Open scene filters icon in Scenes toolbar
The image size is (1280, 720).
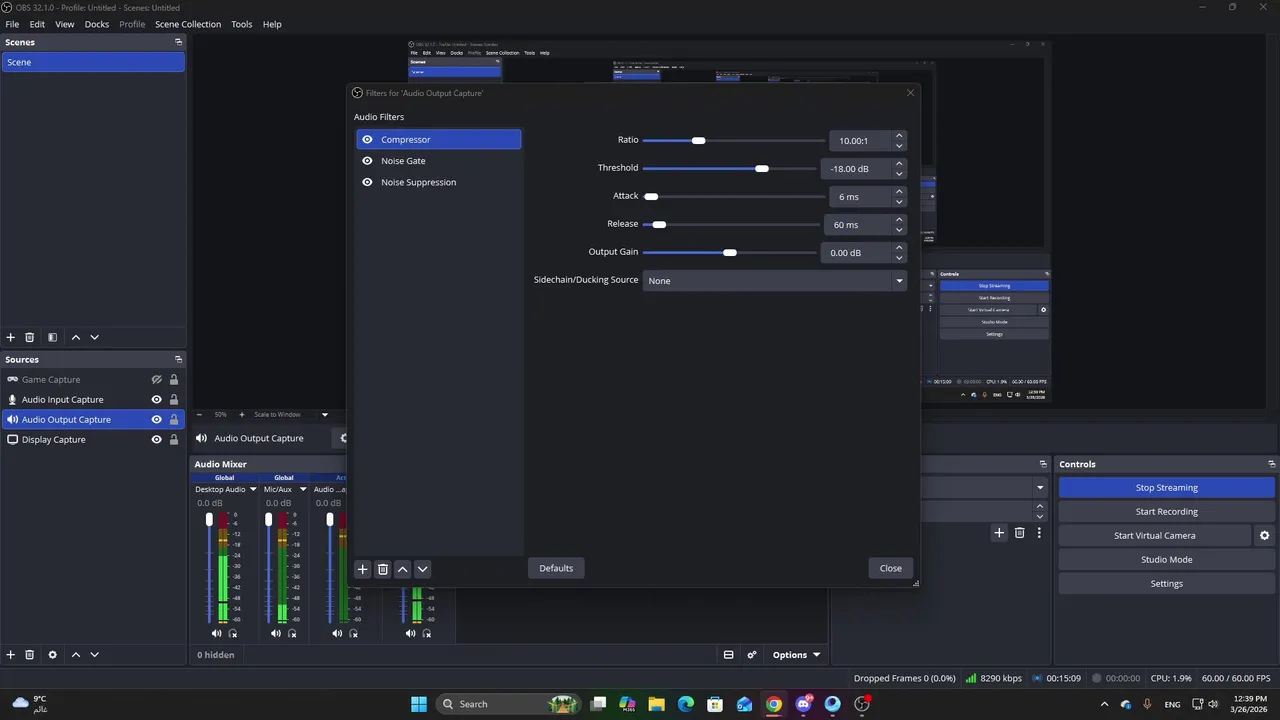52,338
